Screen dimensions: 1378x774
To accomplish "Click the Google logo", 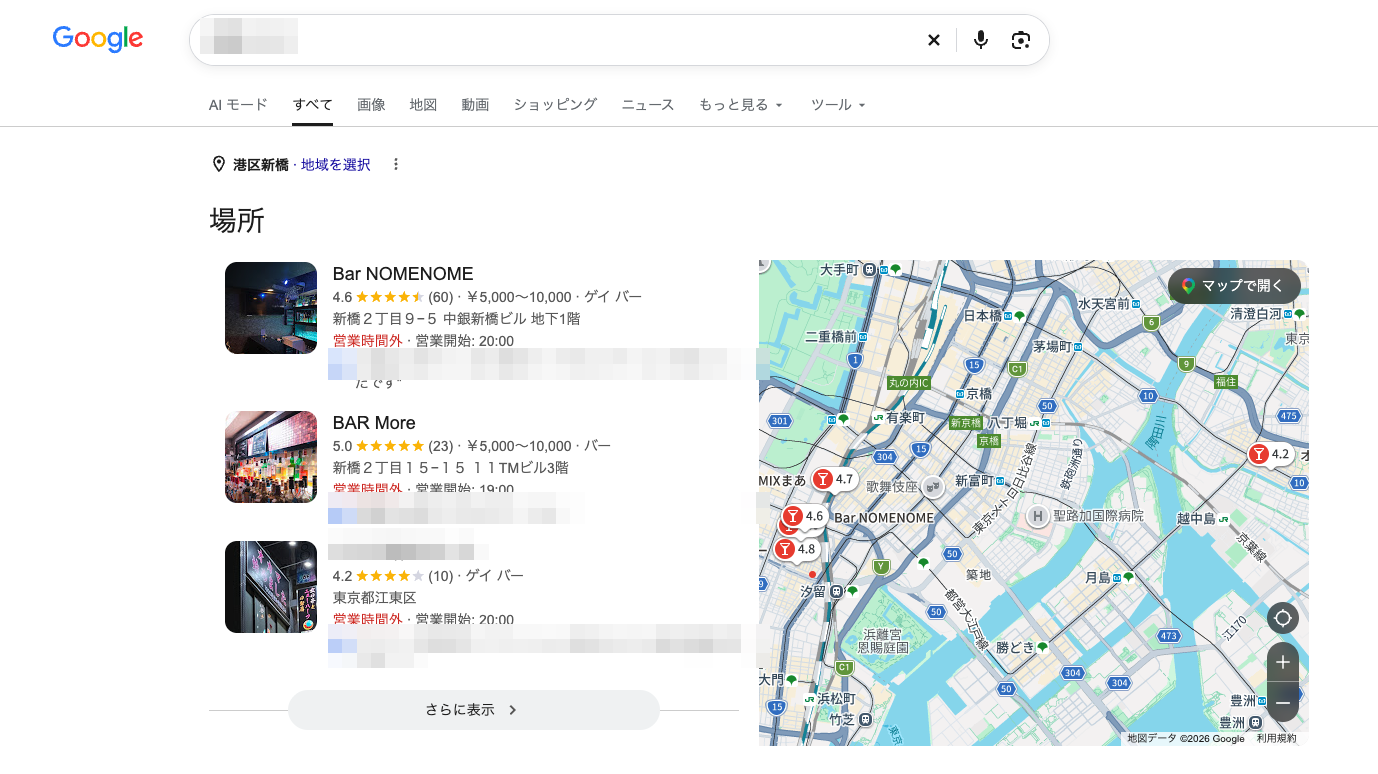I will 98,39.
